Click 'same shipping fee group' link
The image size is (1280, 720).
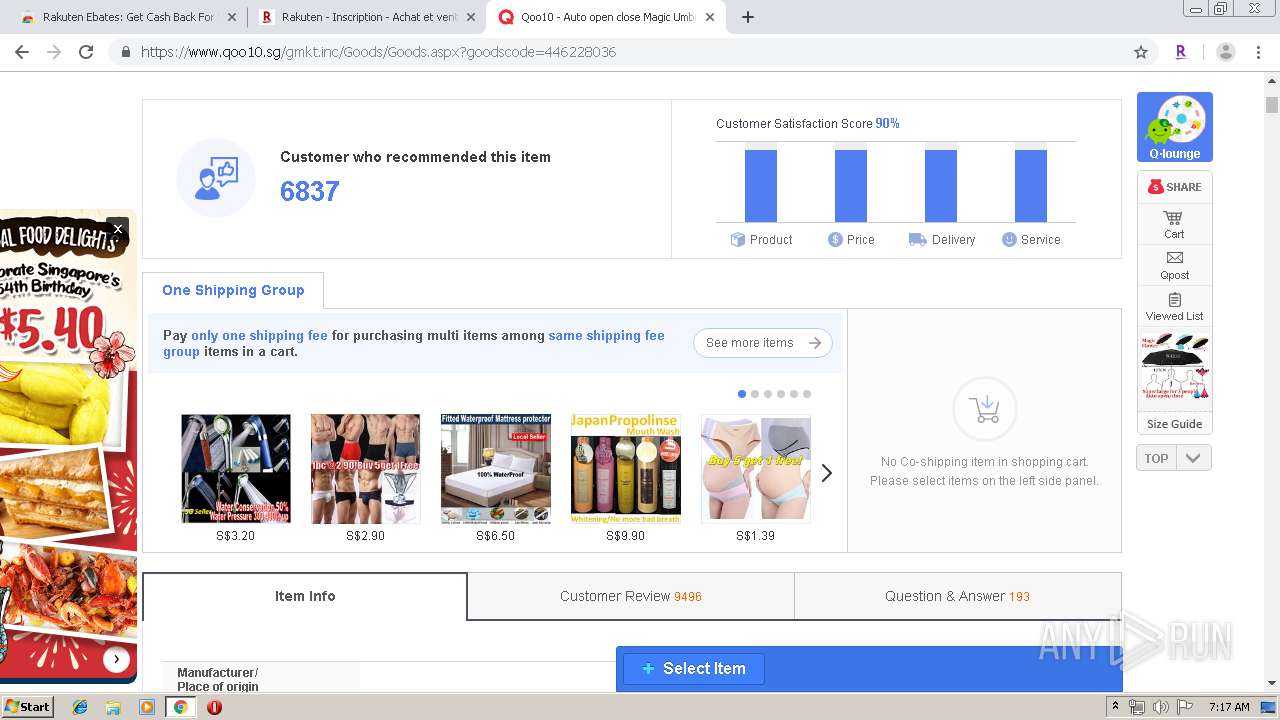[606, 336]
